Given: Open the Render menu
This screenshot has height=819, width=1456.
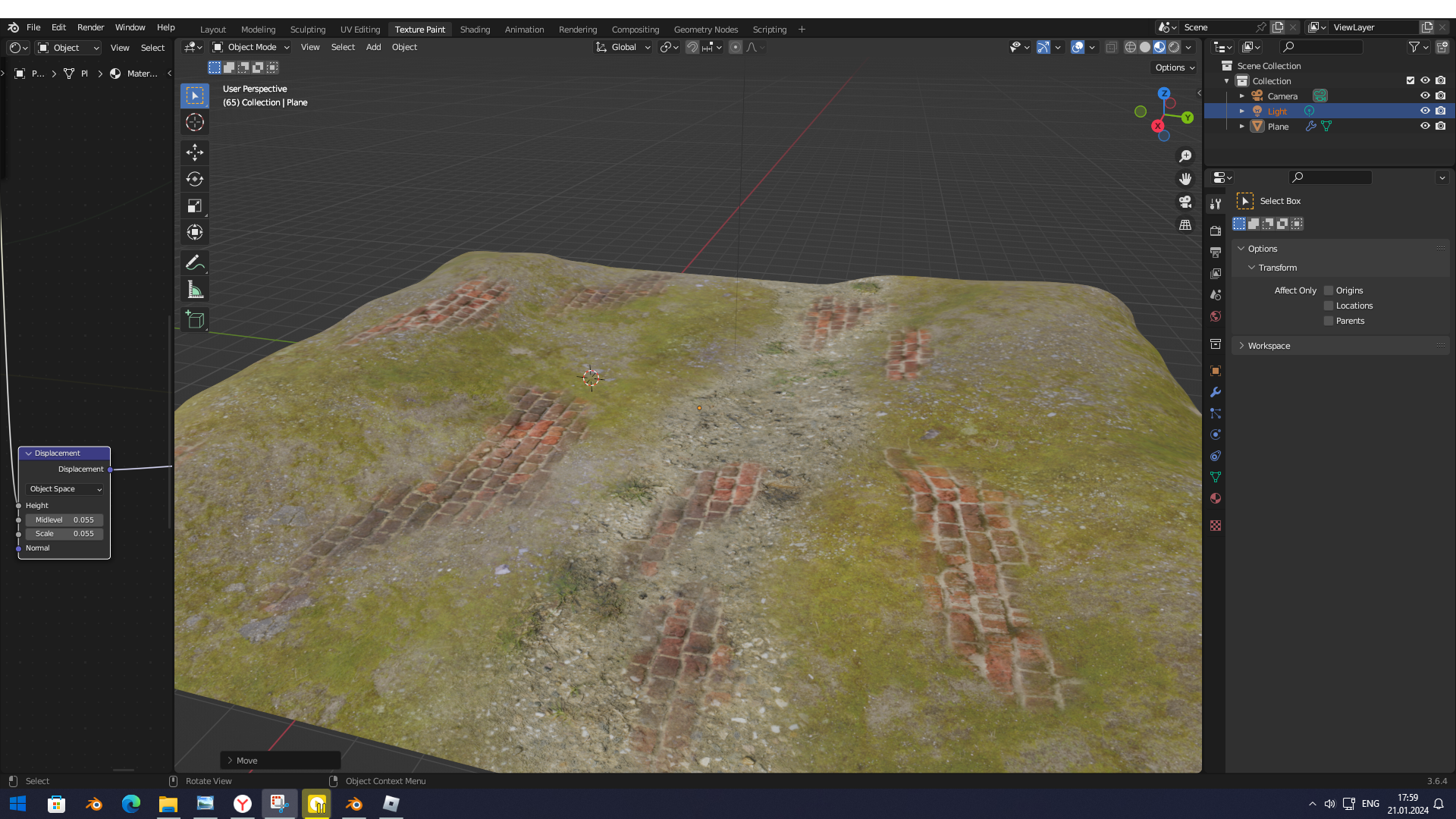Looking at the screenshot, I should pyautogui.click(x=90, y=27).
